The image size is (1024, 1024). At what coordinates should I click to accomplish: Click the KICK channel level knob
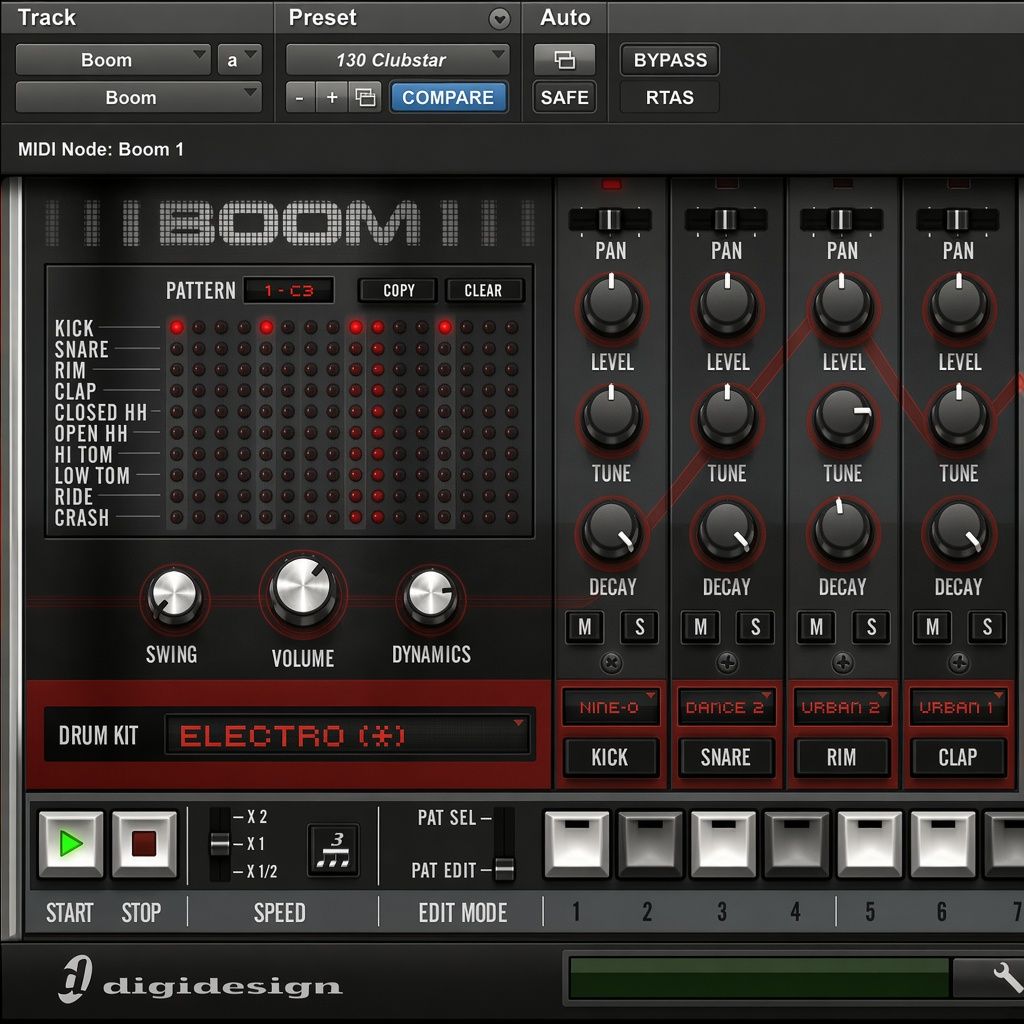(x=611, y=306)
